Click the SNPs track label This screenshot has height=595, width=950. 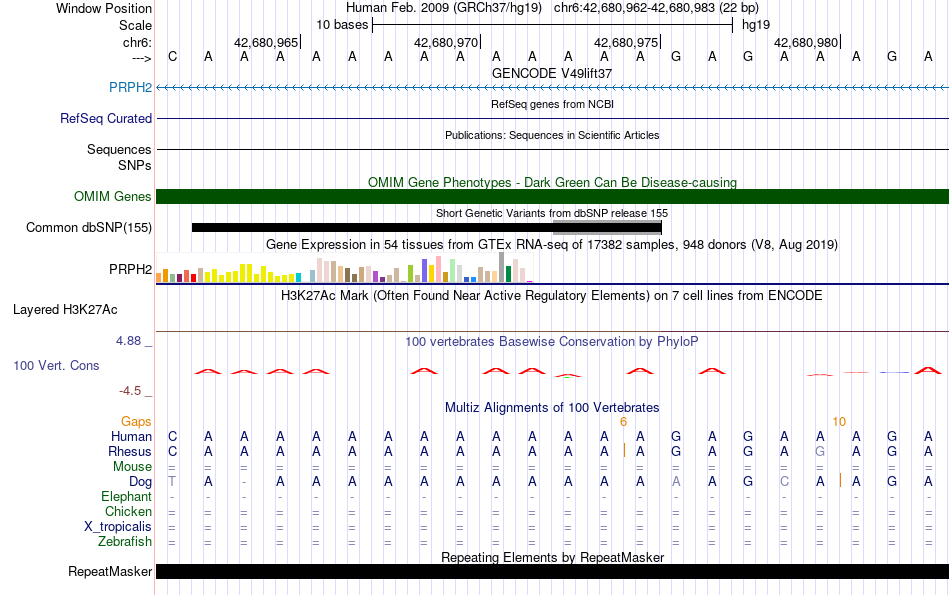tap(135, 165)
